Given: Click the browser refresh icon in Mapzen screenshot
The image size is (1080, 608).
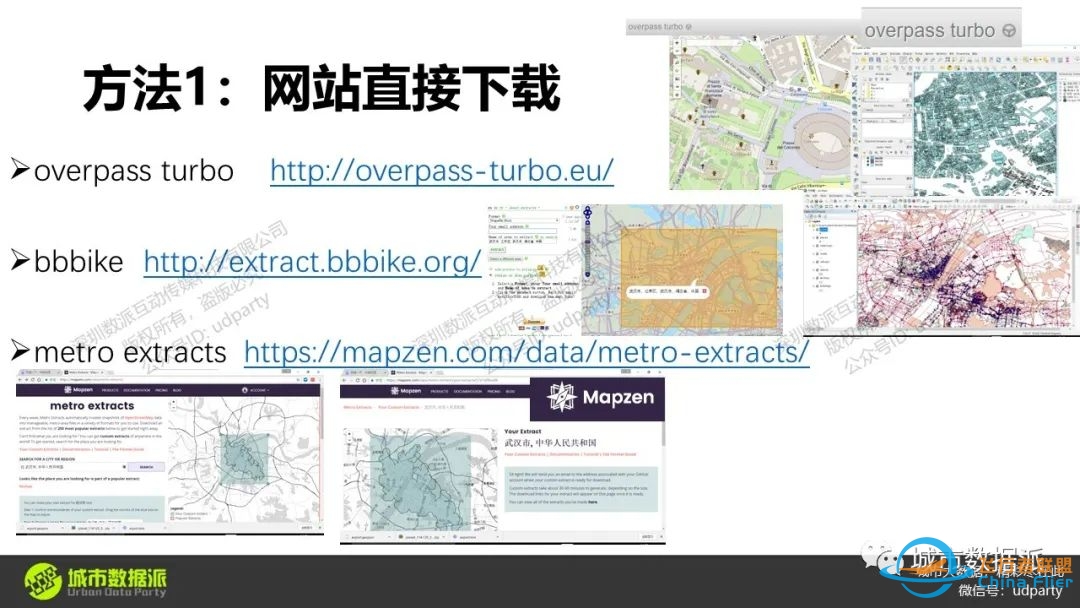Looking at the screenshot, I should point(356,380).
